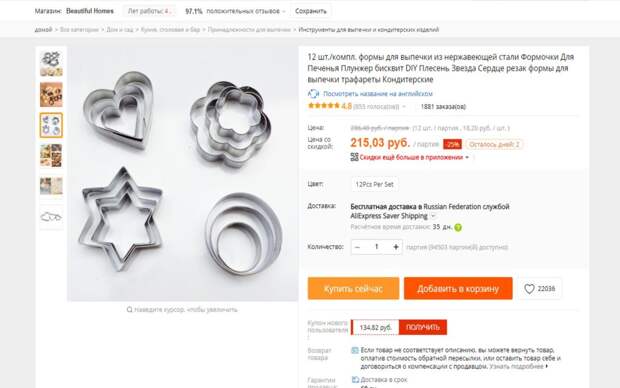Click the Купить сейчас button

(353, 289)
